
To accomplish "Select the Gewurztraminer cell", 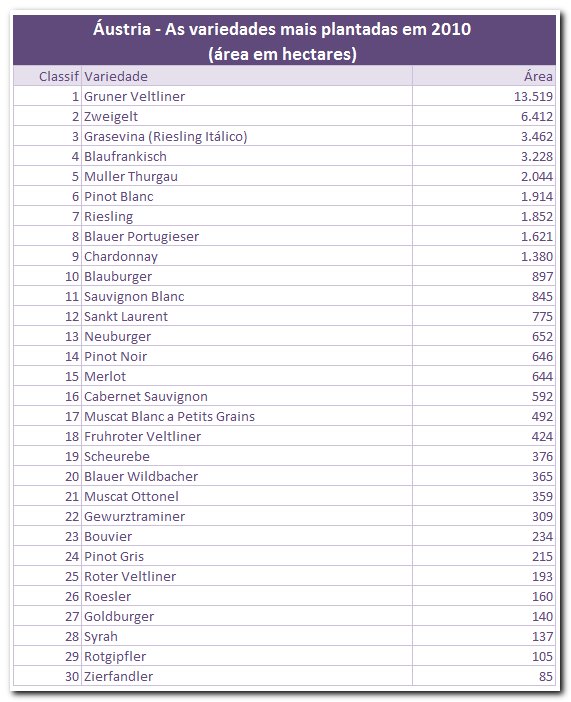I will [247, 516].
